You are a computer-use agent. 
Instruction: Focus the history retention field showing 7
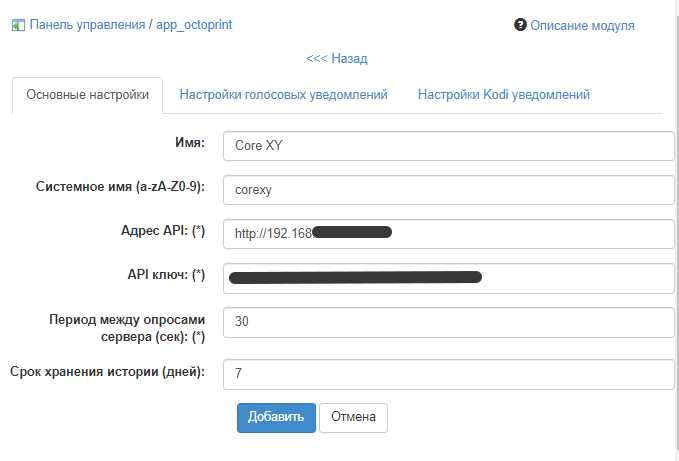pos(448,373)
